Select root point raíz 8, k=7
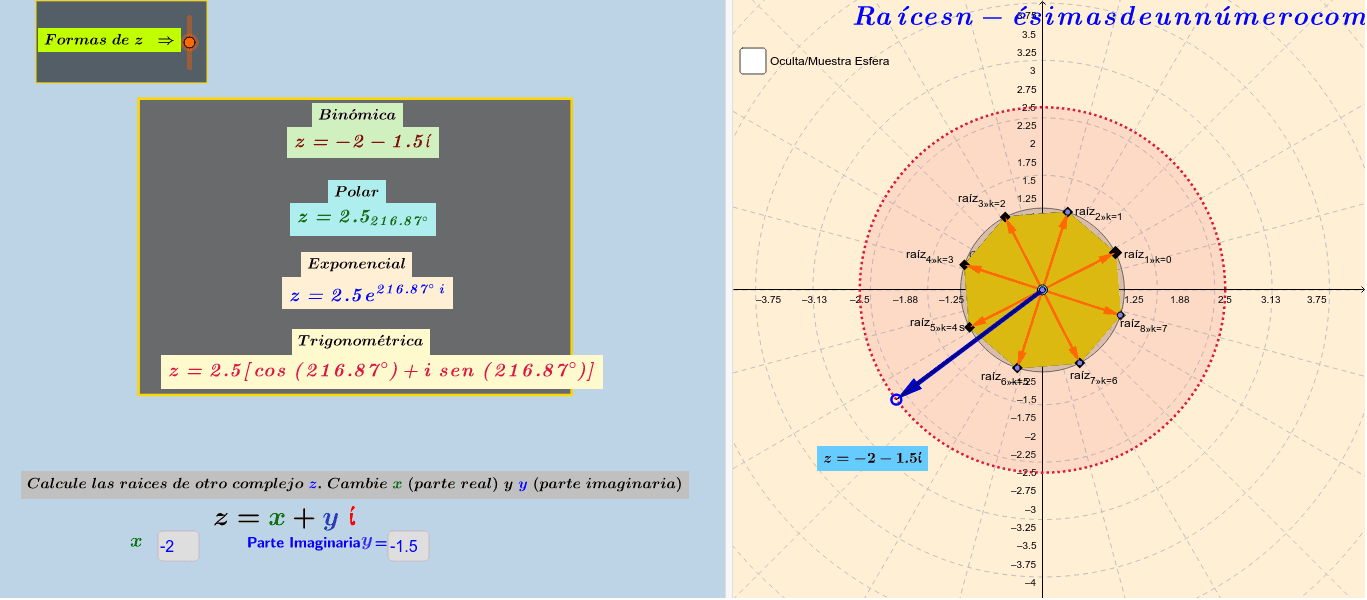1367x600 pixels. (x=1120, y=315)
